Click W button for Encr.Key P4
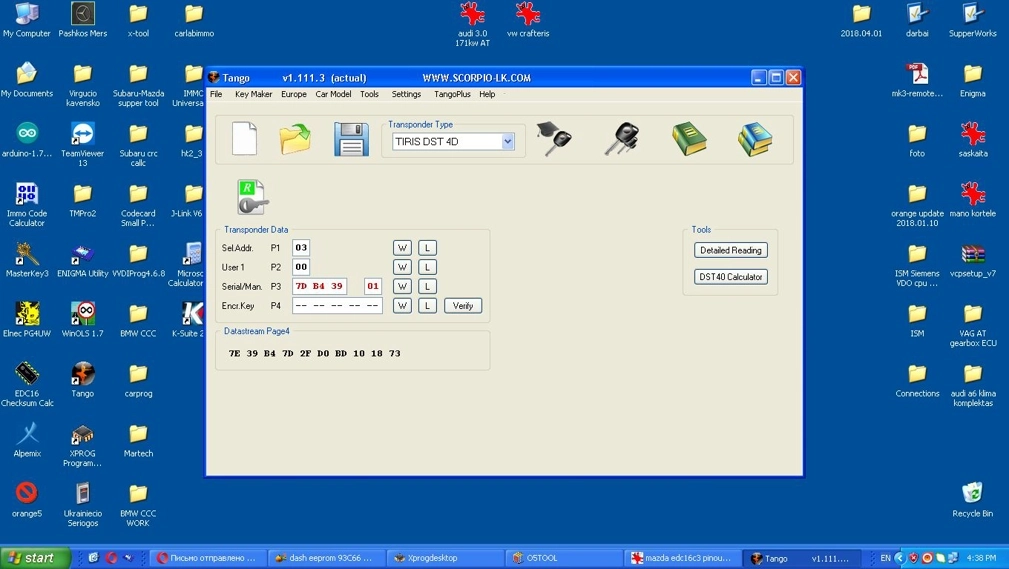1009x569 pixels. pyautogui.click(x=402, y=306)
